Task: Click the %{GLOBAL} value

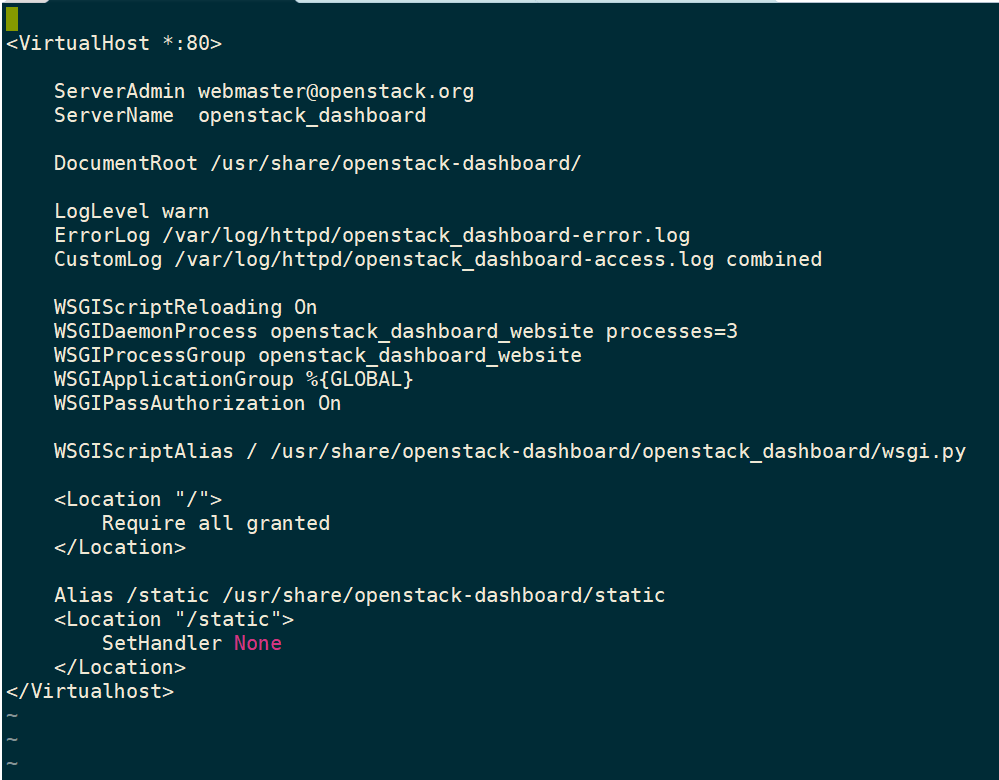Action: [360, 379]
